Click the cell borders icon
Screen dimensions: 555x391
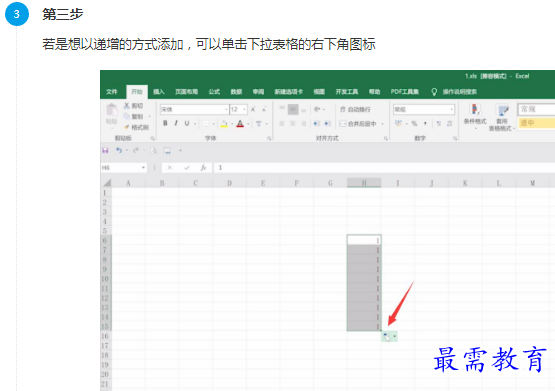click(x=205, y=123)
